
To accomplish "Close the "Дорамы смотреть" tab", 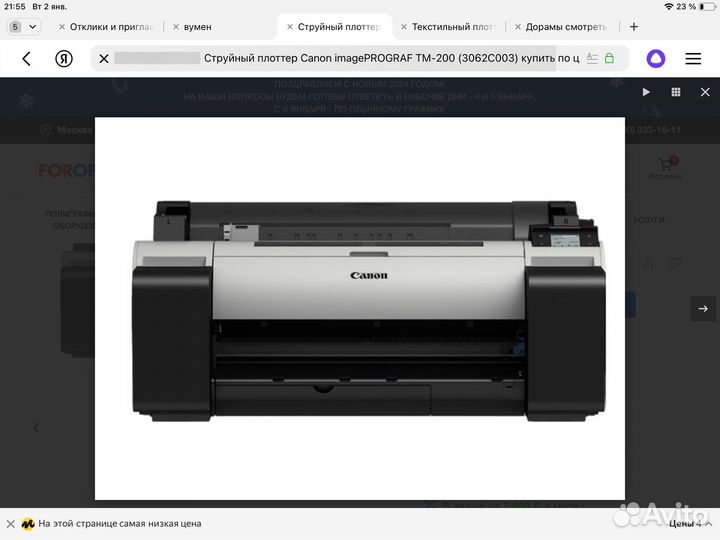I will 518,27.
